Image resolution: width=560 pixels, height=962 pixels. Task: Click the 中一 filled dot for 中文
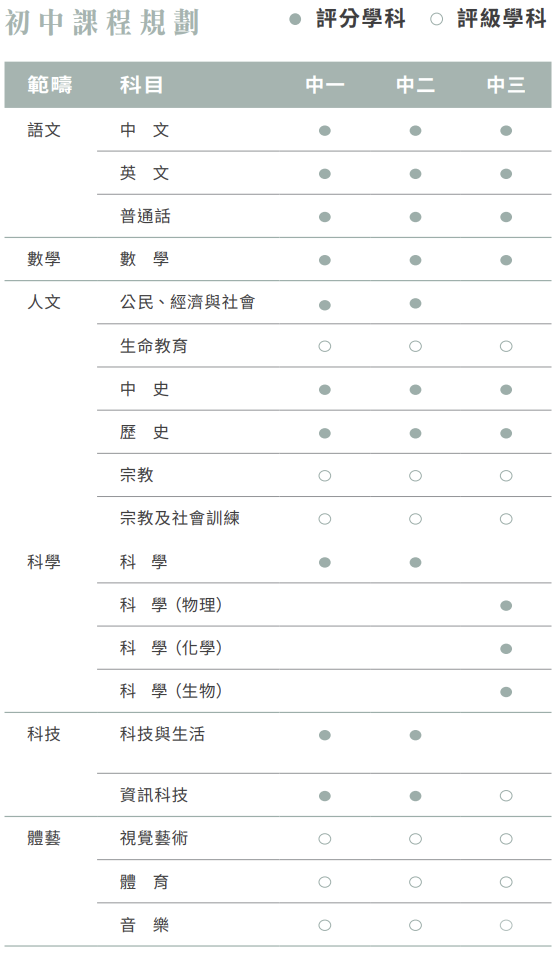pos(325,131)
